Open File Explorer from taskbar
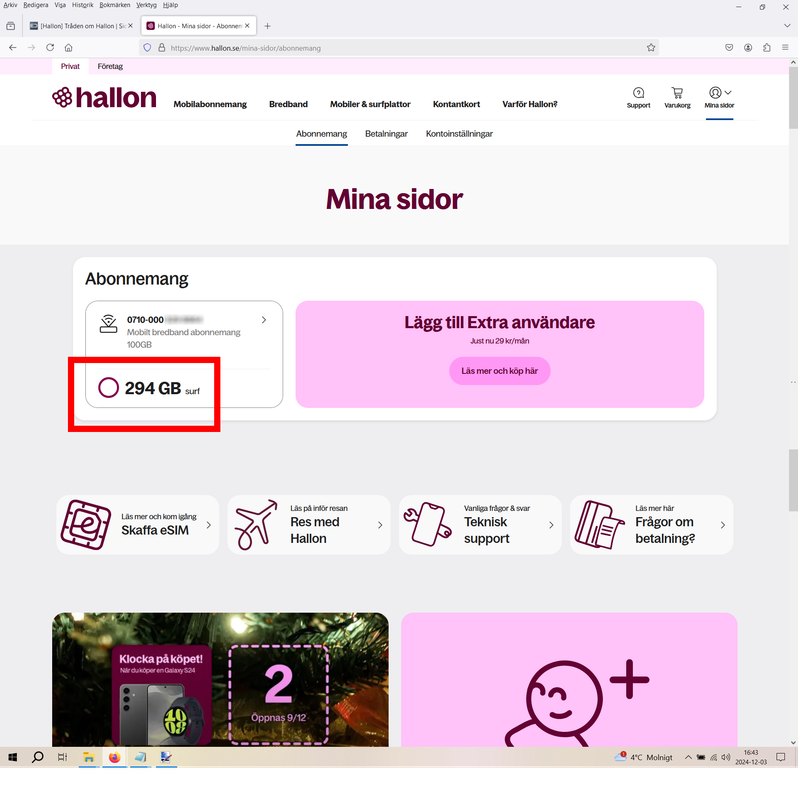The height and width of the screenshot is (800, 798). pyautogui.click(x=89, y=757)
